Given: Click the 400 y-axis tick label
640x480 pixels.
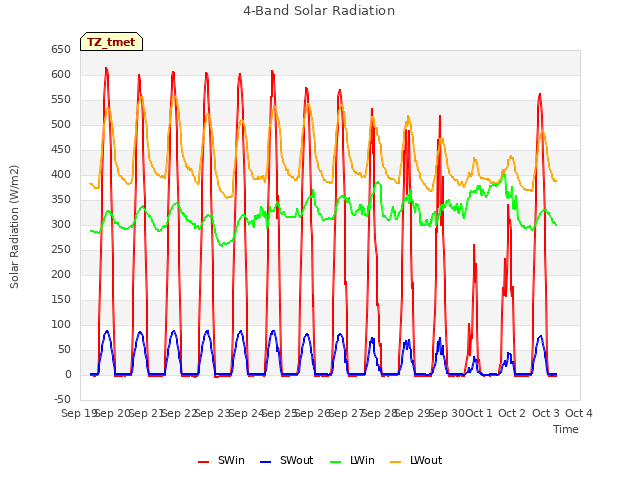Looking at the screenshot, I should point(61,175).
